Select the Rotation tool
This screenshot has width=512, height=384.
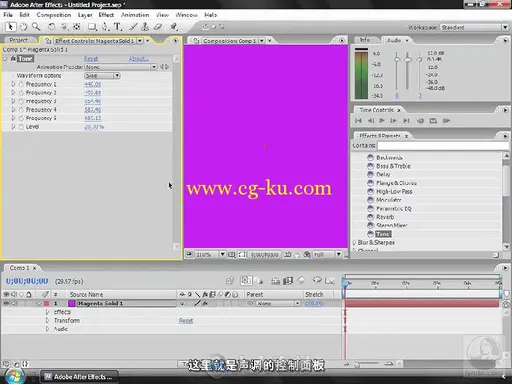(x=51, y=27)
